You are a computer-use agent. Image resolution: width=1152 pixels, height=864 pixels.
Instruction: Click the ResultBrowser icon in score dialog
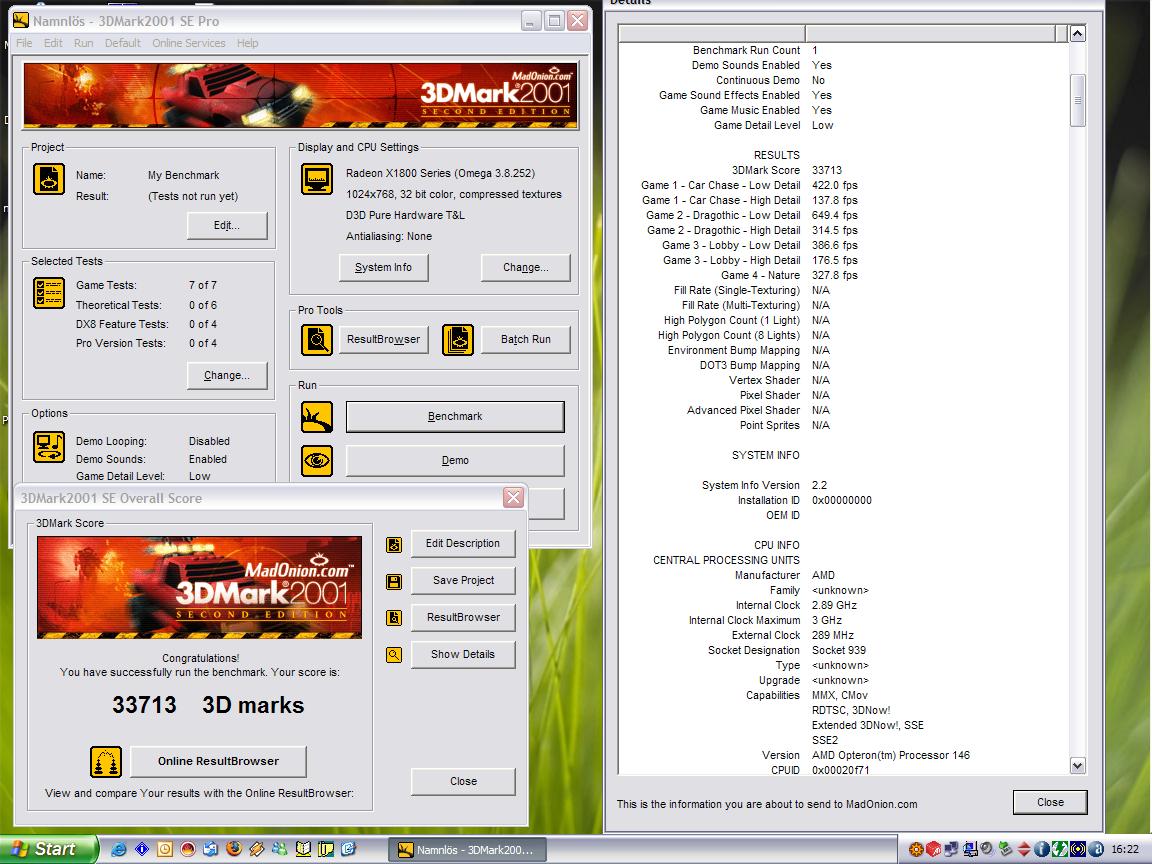tap(394, 618)
